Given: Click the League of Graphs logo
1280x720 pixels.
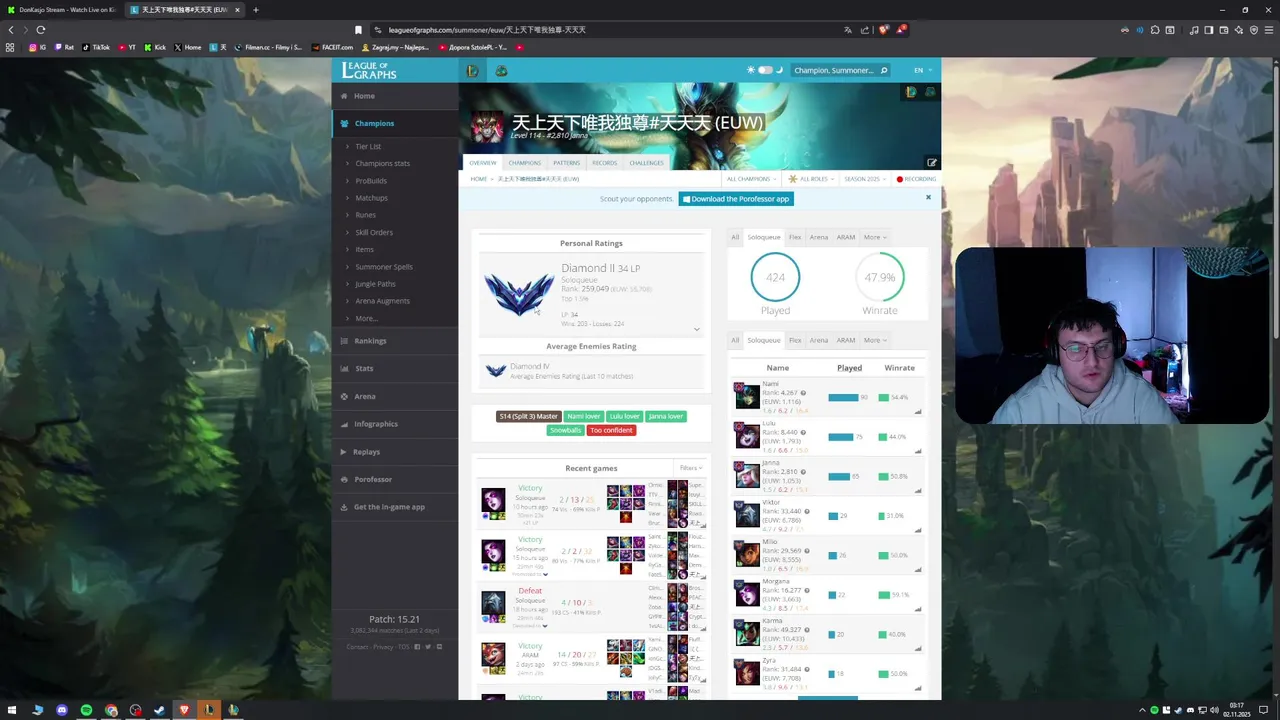Looking at the screenshot, I should [369, 70].
